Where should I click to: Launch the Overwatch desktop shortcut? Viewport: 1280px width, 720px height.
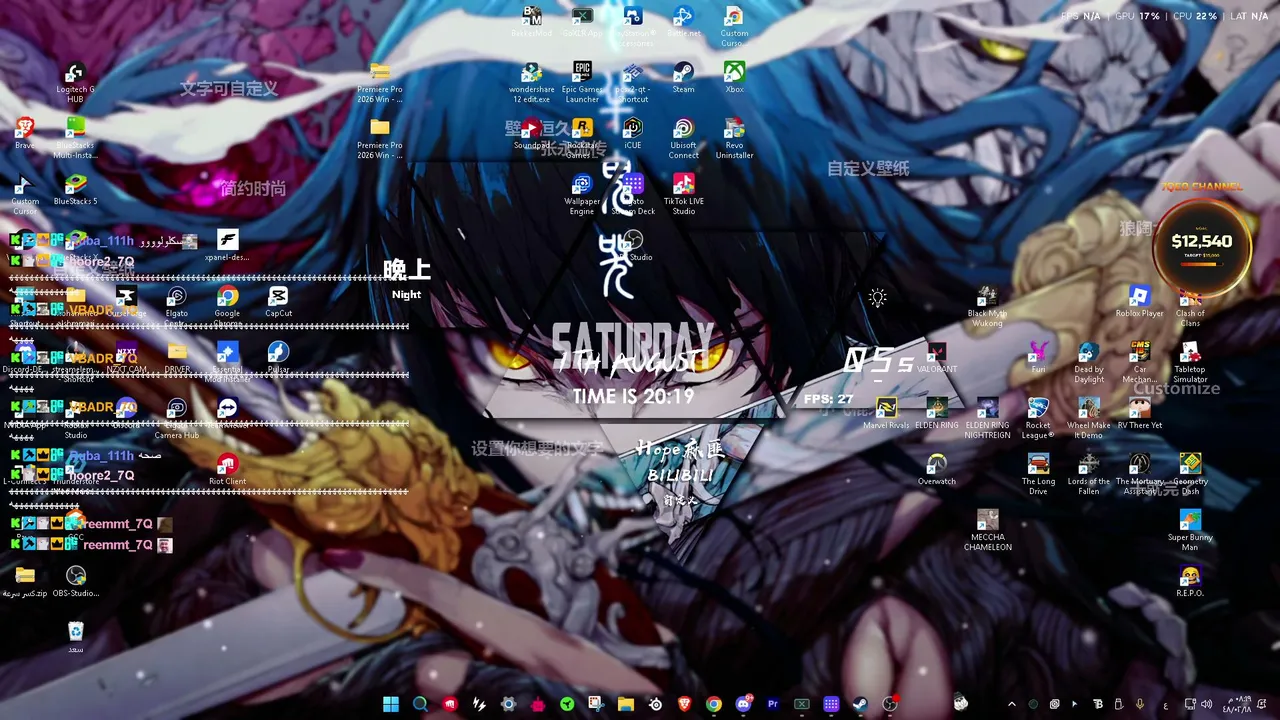(x=936, y=471)
